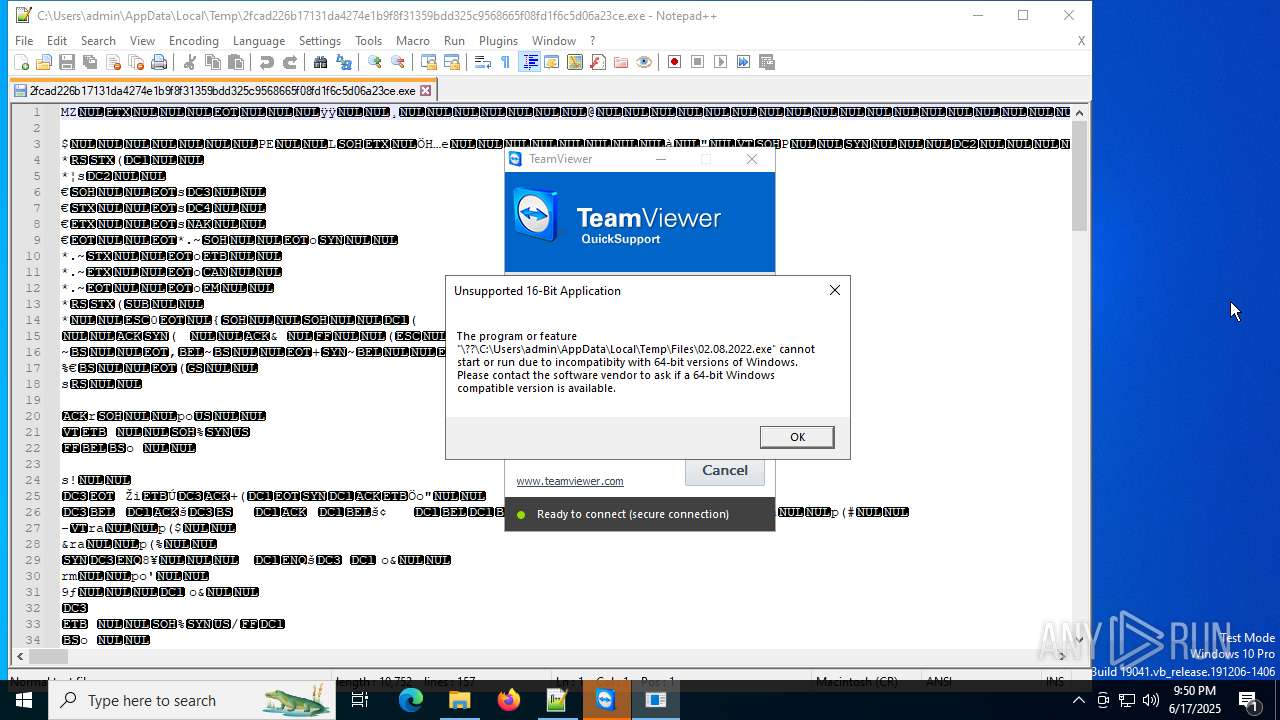Click the Close All toolbar icon
This screenshot has width=1280, height=720.
click(136, 62)
